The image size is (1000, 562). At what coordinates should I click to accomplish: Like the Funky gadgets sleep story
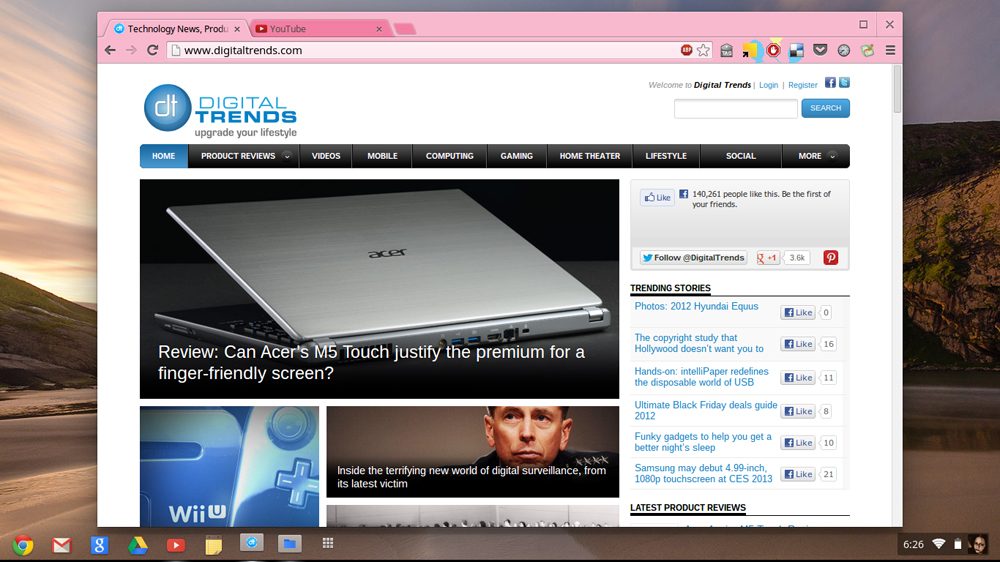click(798, 443)
